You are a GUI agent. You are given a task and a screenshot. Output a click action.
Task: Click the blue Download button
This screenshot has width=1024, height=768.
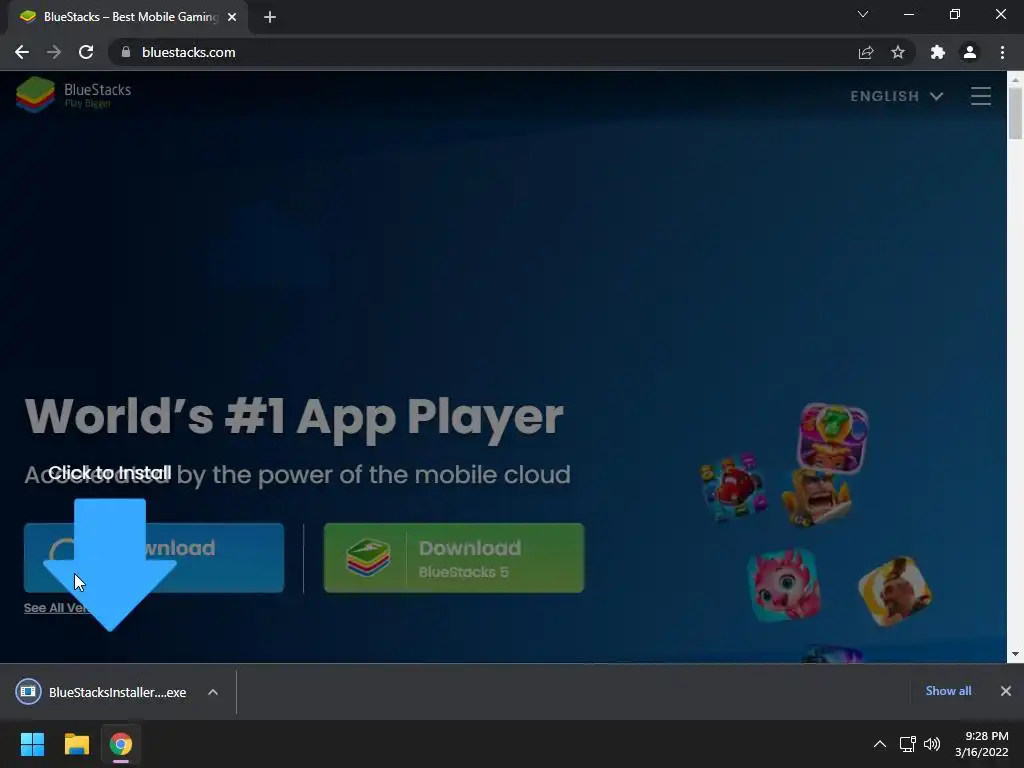pos(154,558)
